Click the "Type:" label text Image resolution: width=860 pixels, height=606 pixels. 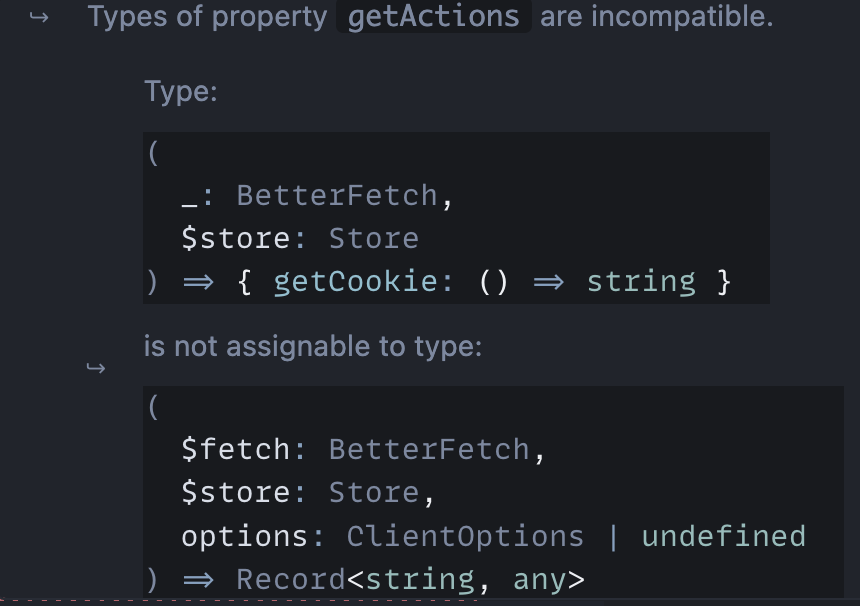coord(181,92)
